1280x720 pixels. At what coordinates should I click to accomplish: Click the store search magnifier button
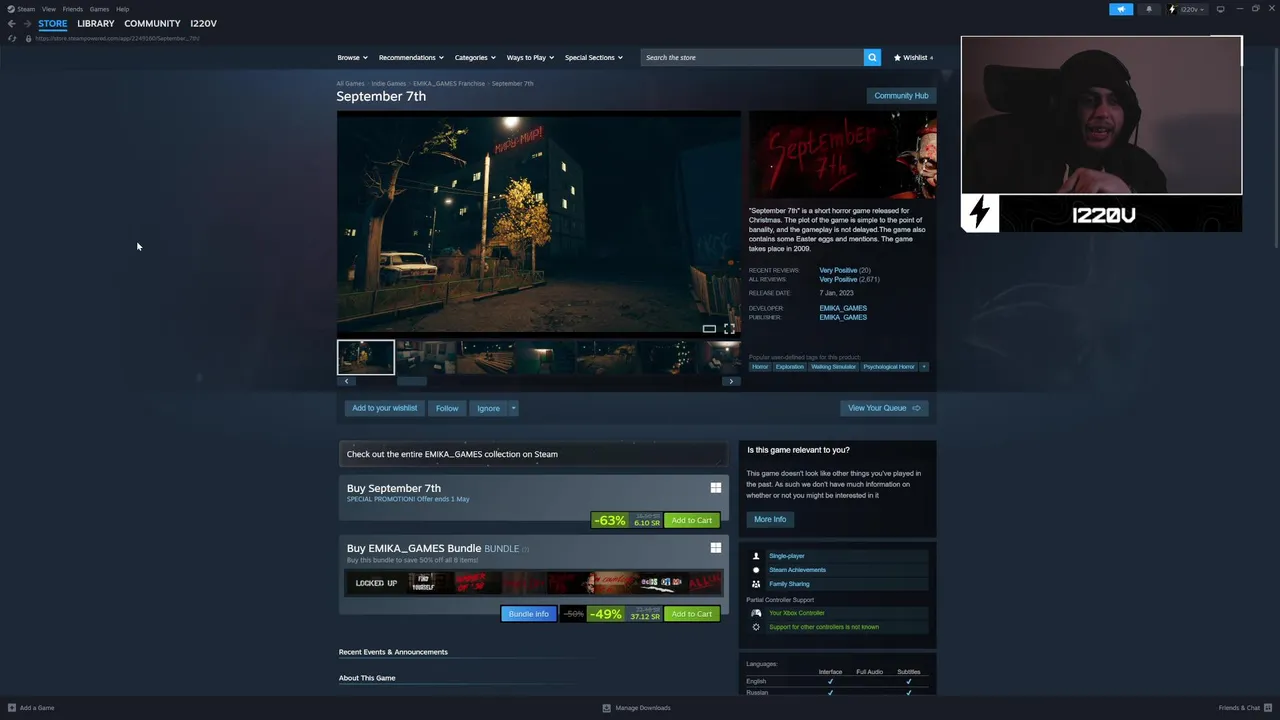coord(872,57)
